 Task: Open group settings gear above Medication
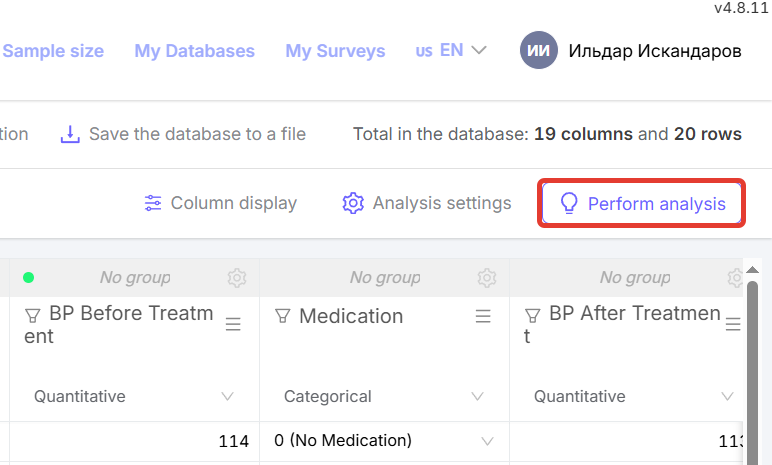click(x=486, y=277)
